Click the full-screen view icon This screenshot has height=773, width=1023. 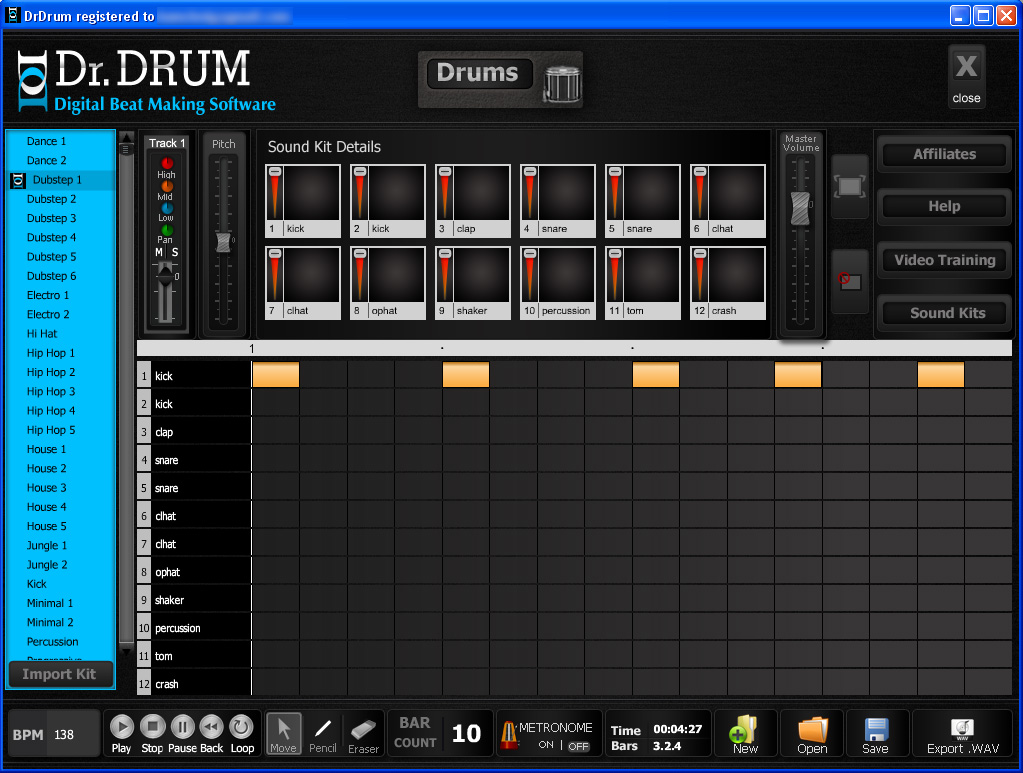849,187
